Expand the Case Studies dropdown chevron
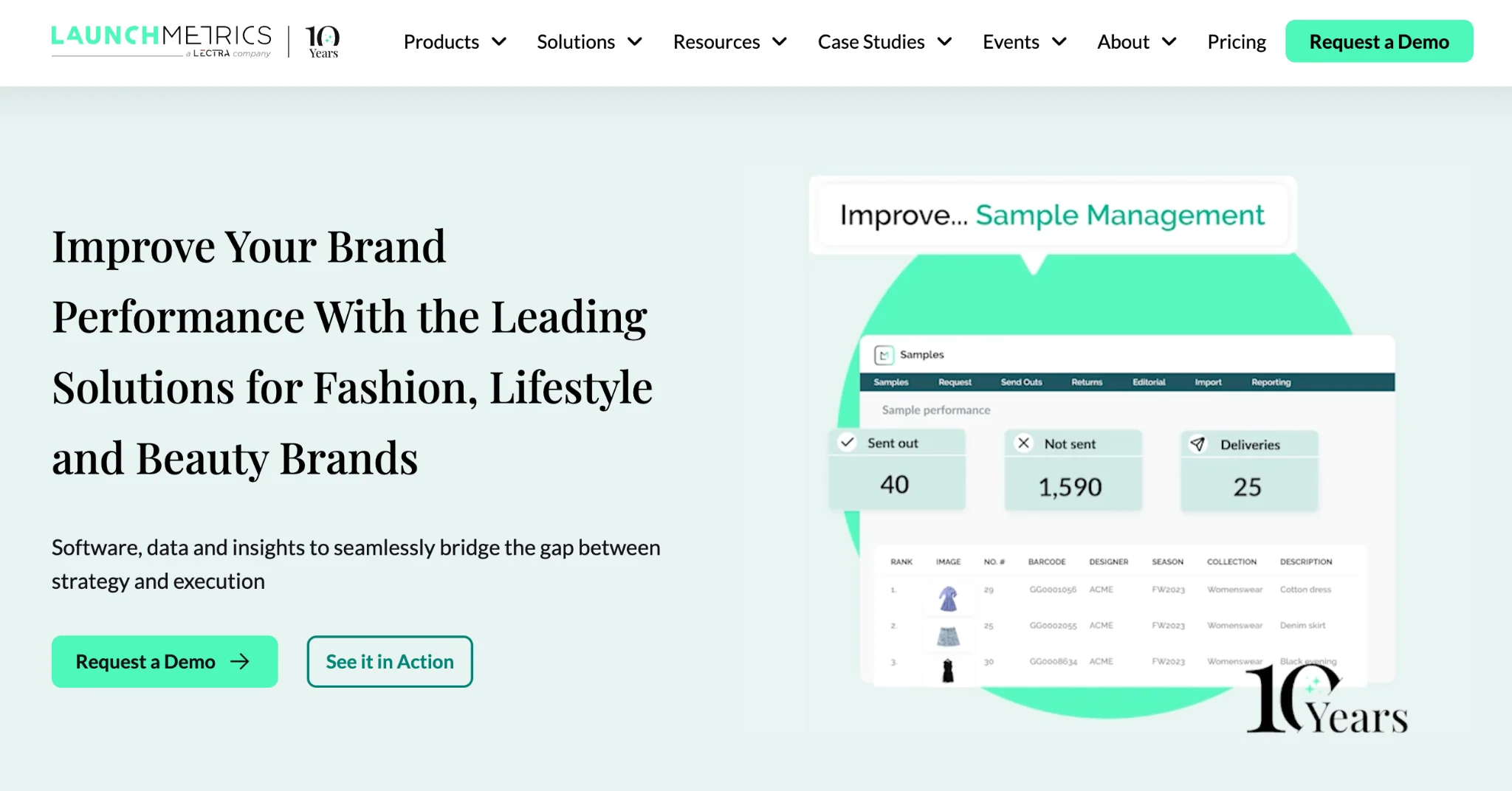Viewport: 1512px width, 791px height. 944,42
